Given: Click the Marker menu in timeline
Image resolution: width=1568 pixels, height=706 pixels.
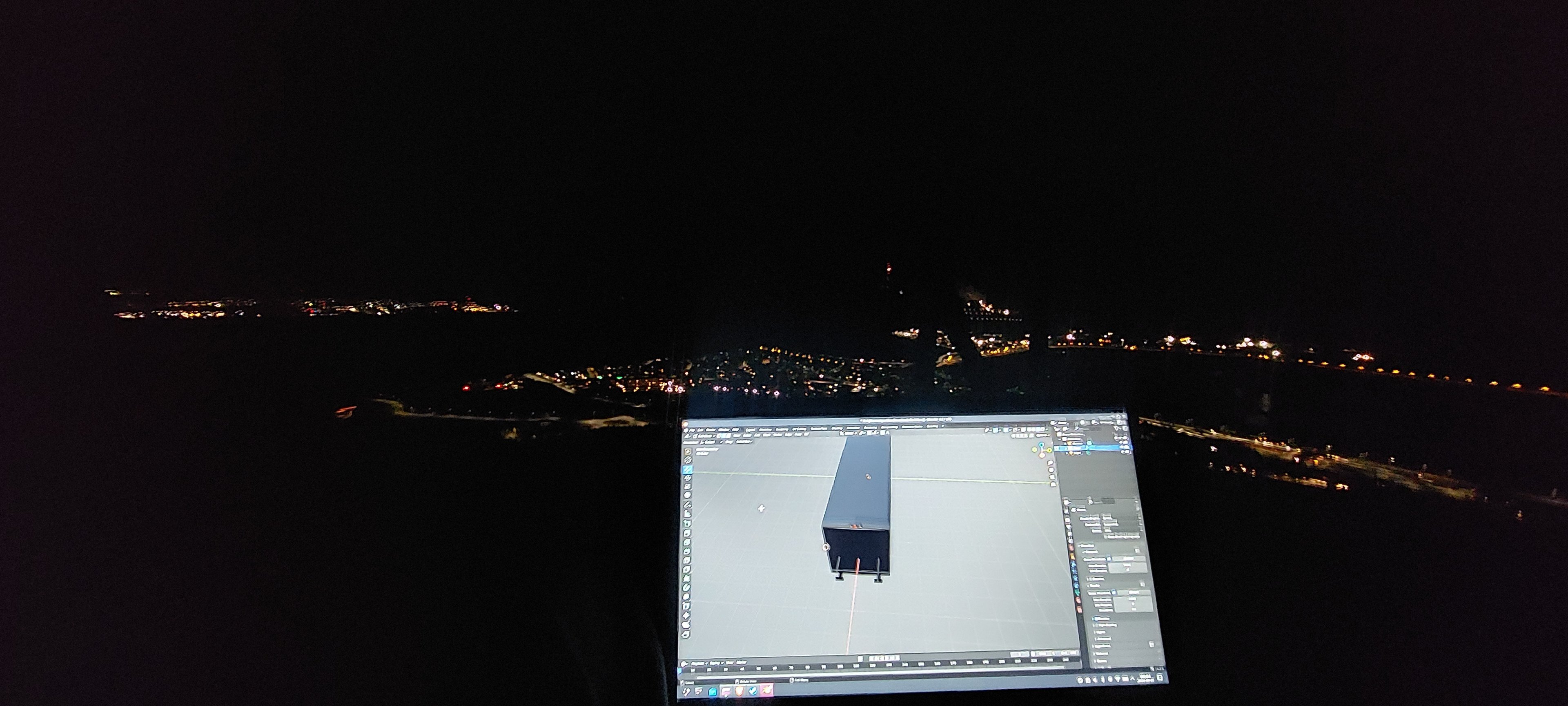Looking at the screenshot, I should (x=742, y=663).
